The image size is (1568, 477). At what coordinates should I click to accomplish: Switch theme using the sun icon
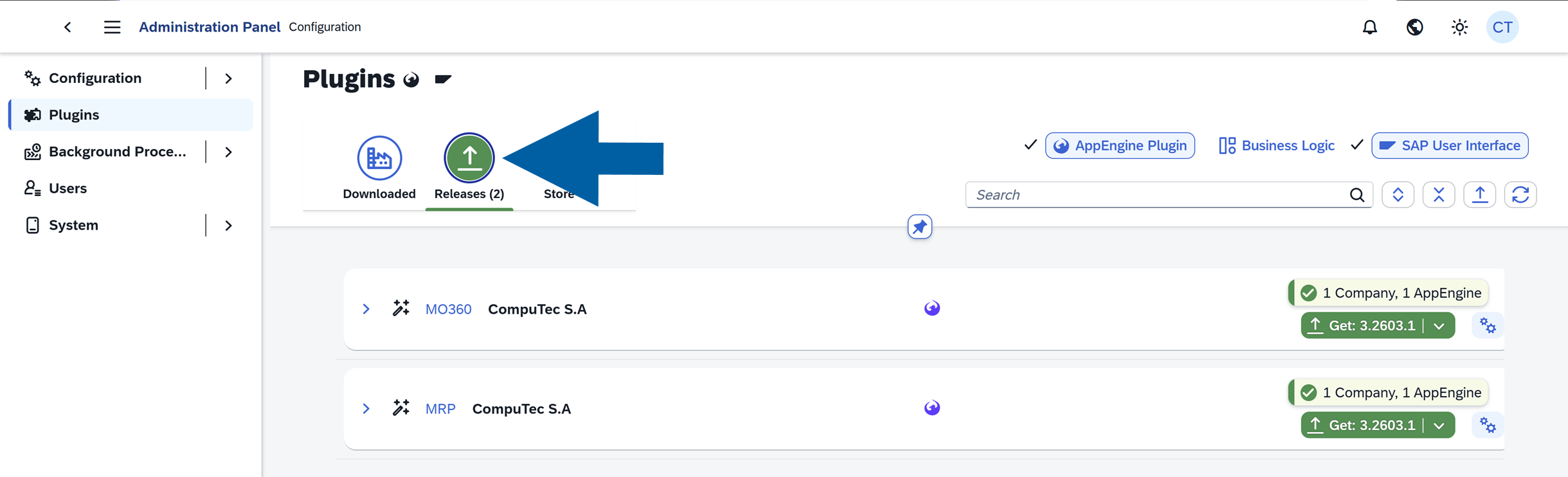click(1459, 27)
